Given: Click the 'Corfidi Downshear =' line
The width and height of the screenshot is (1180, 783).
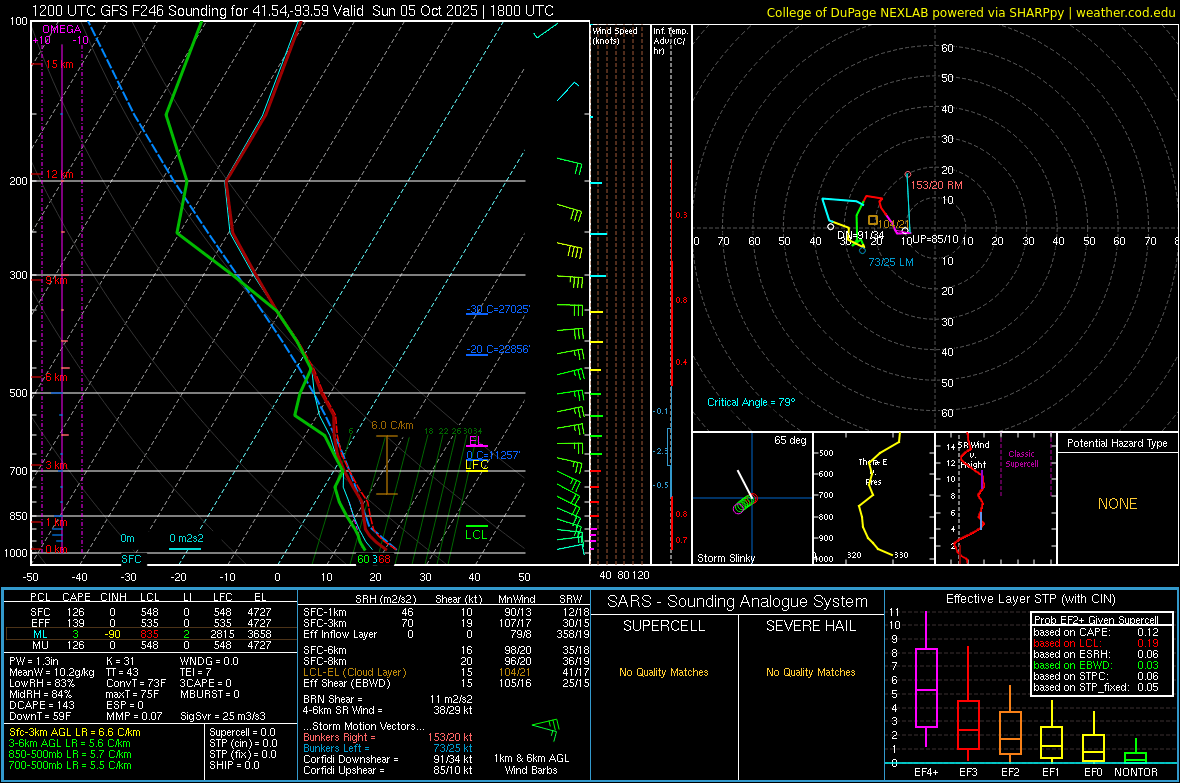Looking at the screenshot, I should [x=388, y=759].
